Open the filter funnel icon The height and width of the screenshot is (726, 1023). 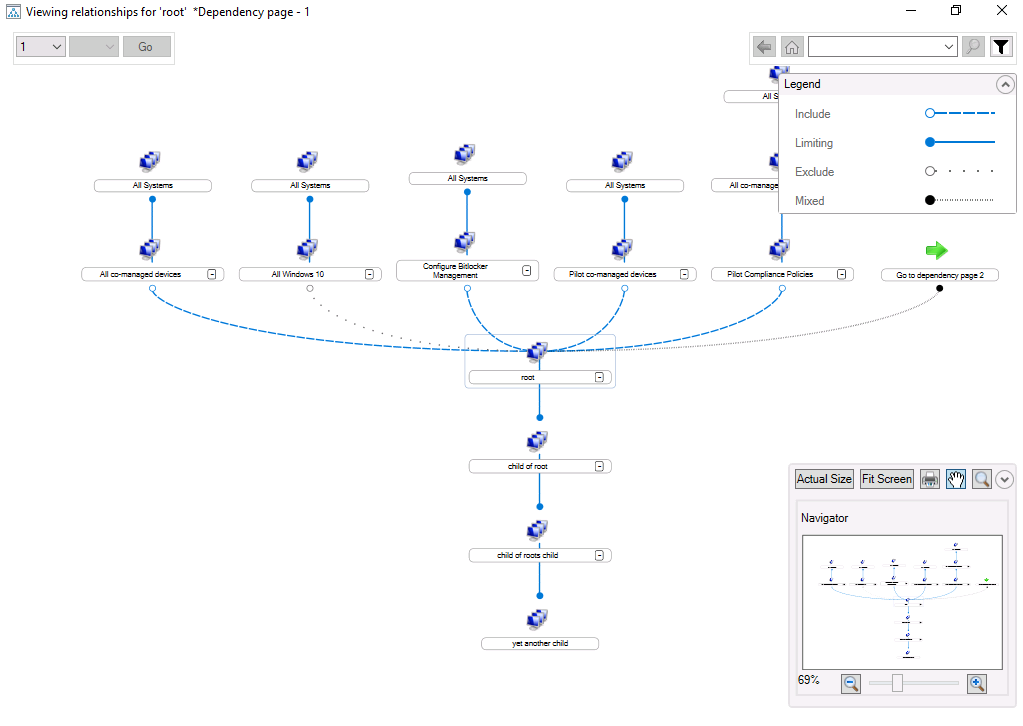[1001, 47]
